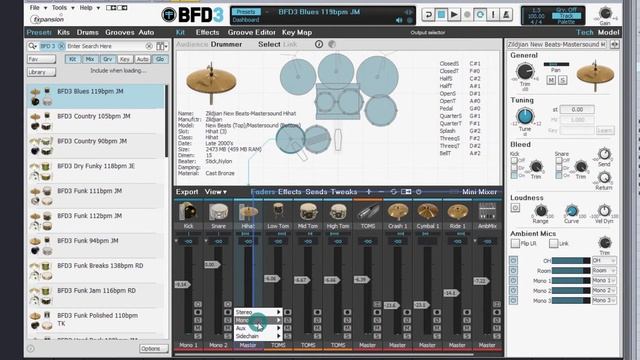Select the Ride 1 channel icon
The width and height of the screenshot is (640, 360).
tap(457, 212)
